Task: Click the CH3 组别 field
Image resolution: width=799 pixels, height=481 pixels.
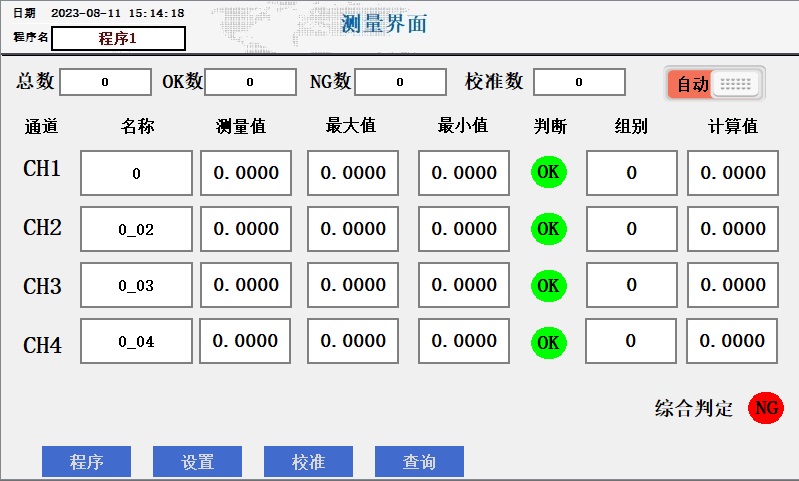Action: [x=632, y=285]
